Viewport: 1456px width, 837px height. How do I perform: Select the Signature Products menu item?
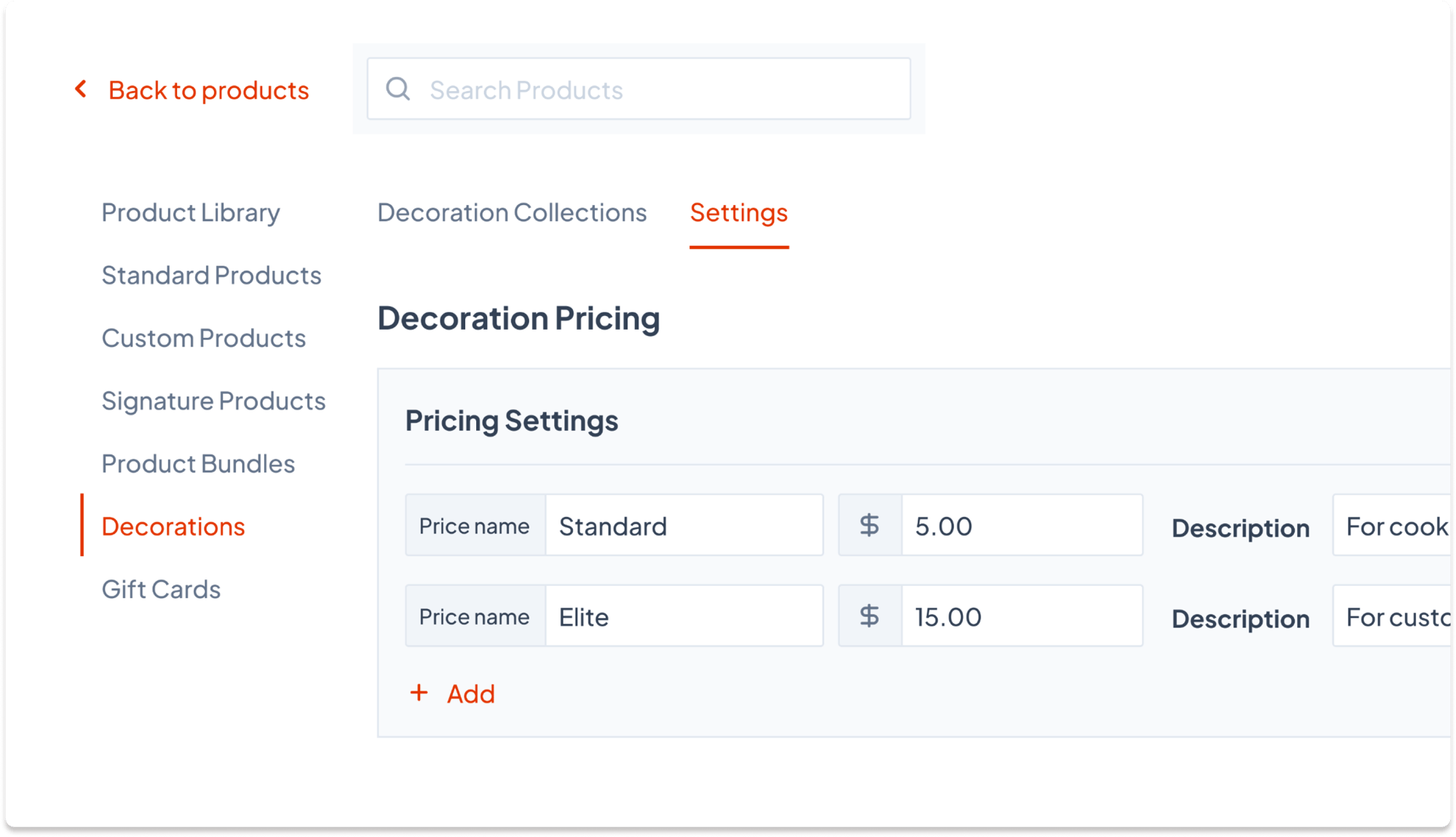[215, 399]
